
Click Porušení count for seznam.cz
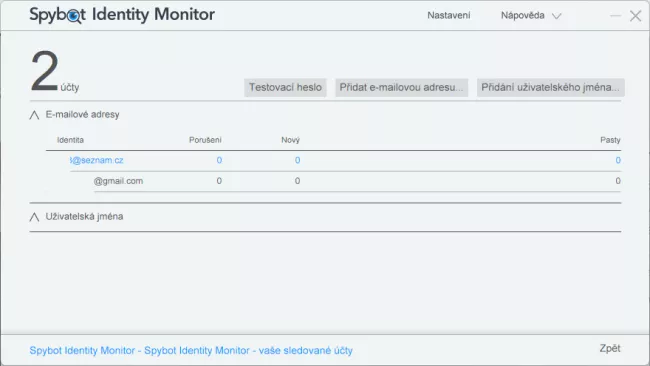pos(219,160)
